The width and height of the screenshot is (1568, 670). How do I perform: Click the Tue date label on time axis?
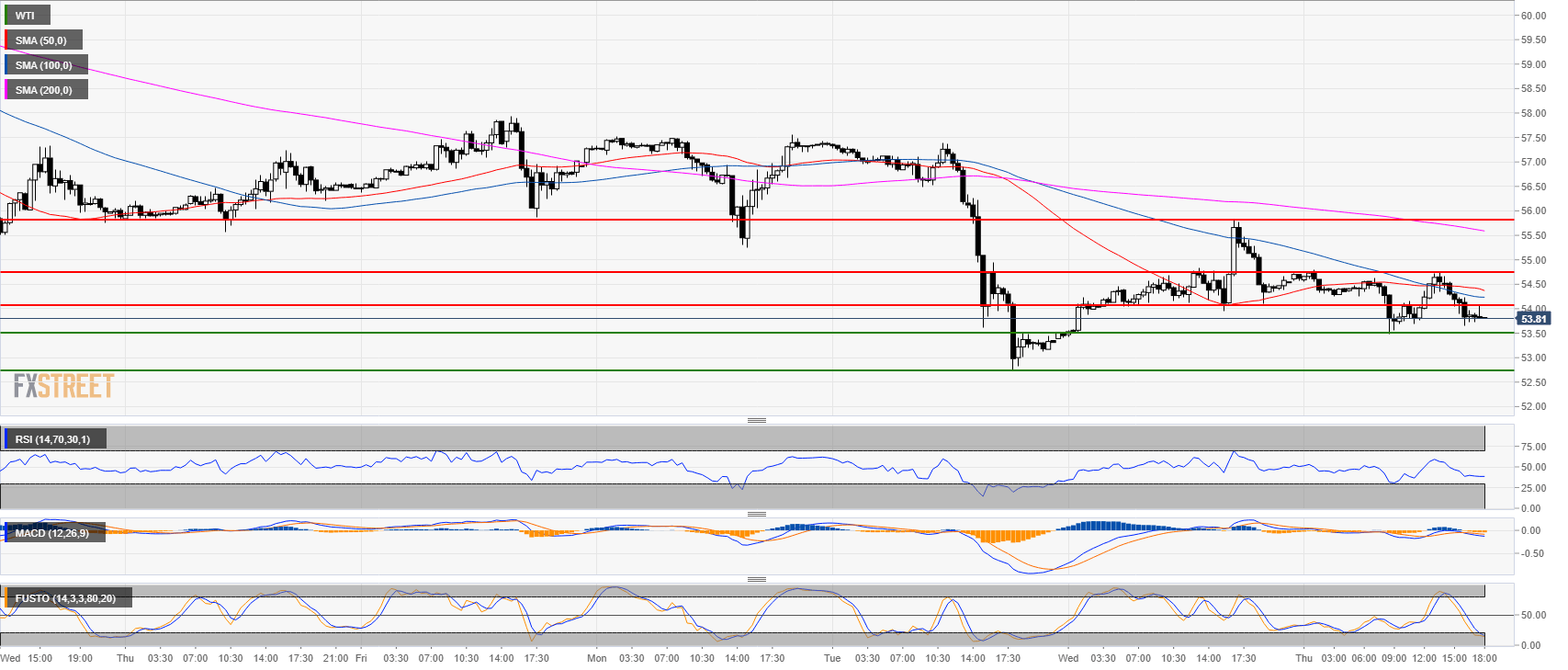(x=832, y=658)
